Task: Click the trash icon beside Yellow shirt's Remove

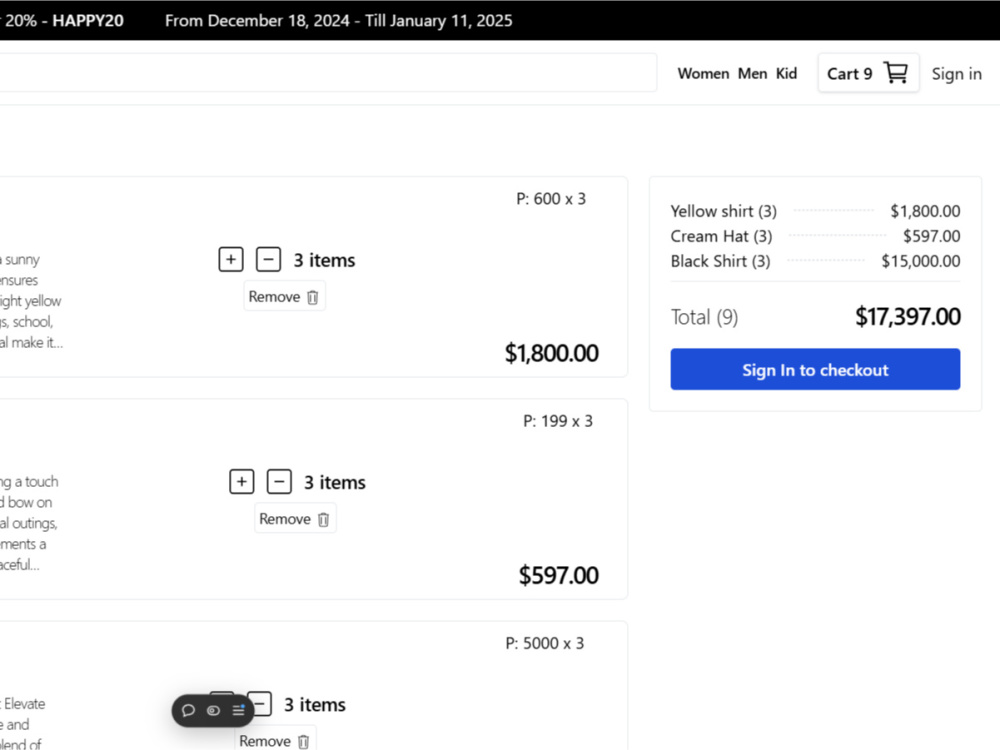Action: click(x=311, y=296)
